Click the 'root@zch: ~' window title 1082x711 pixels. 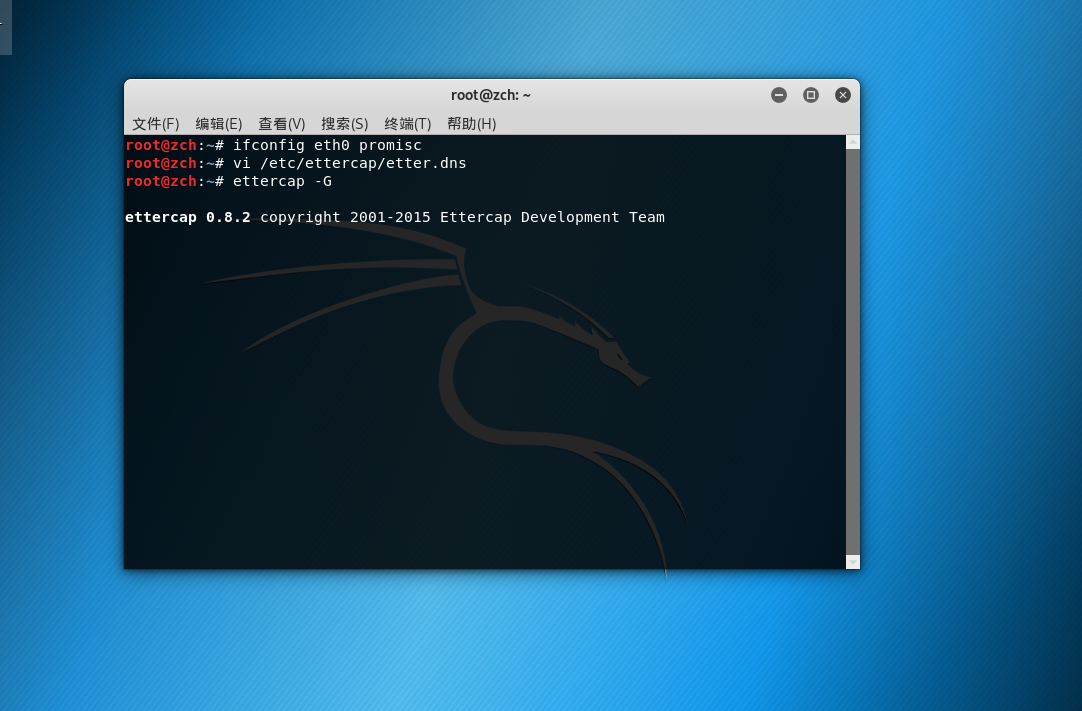tap(491, 95)
